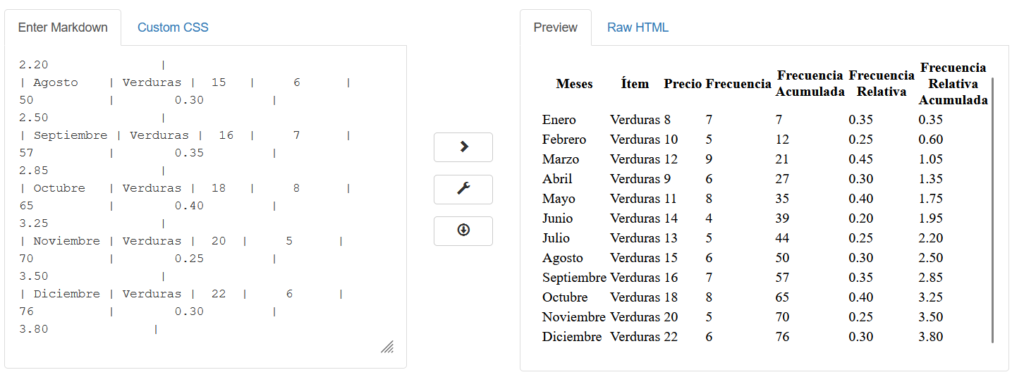Click the preview pane vertical scrollbar

pyautogui.click(x=992, y=210)
